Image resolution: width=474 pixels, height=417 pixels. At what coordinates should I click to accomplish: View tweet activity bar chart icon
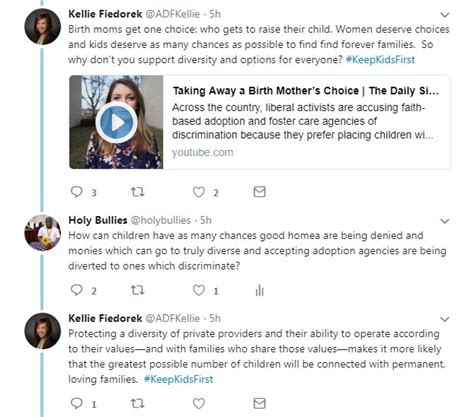pyautogui.click(x=259, y=291)
